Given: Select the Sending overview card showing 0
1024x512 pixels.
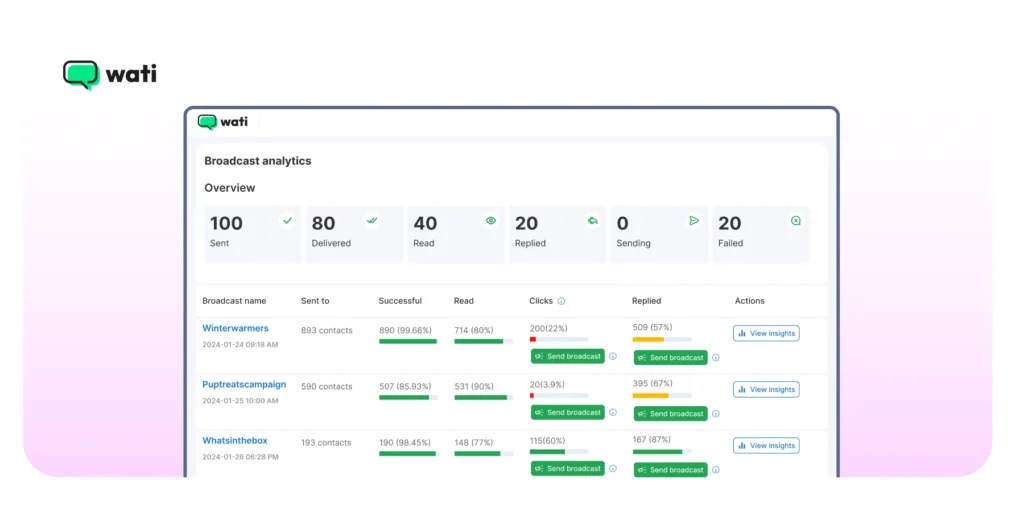Looking at the screenshot, I should click(660, 234).
